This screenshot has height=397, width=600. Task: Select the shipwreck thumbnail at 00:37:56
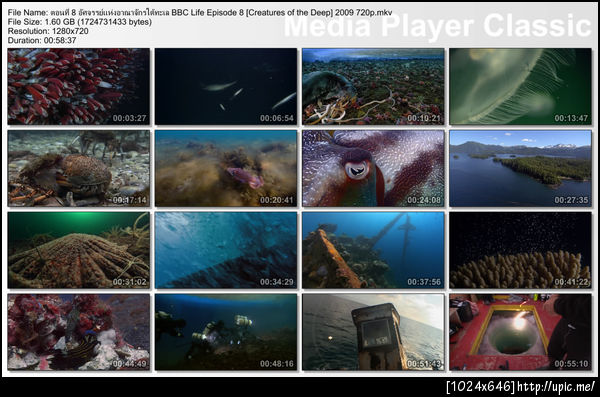373,250
